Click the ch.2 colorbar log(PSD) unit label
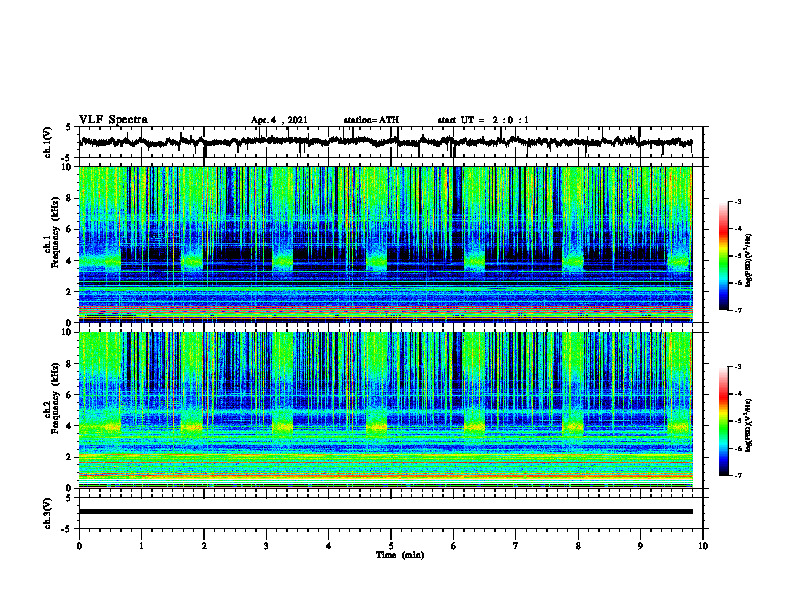 click(749, 425)
